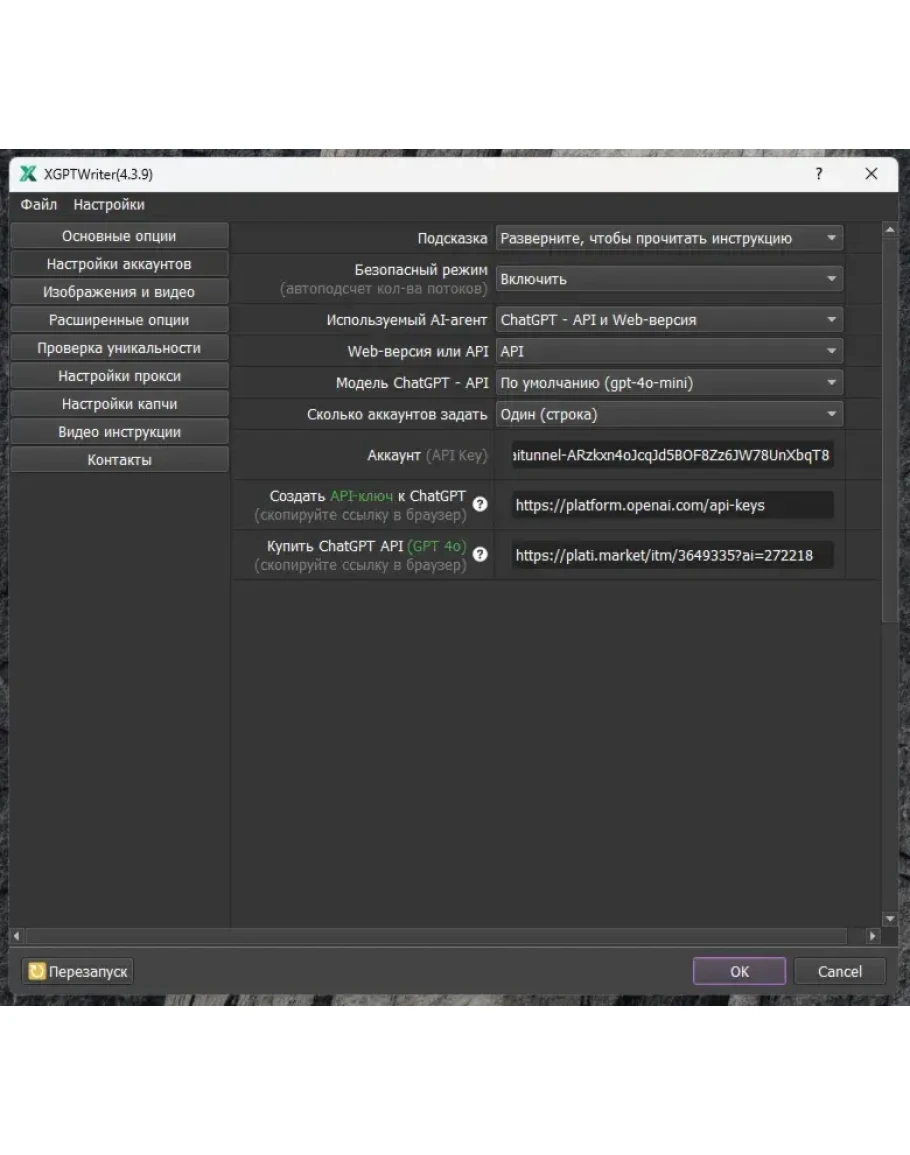Click the platform.openai.com api-keys URL field
This screenshot has width=910, height=1155.
point(673,505)
